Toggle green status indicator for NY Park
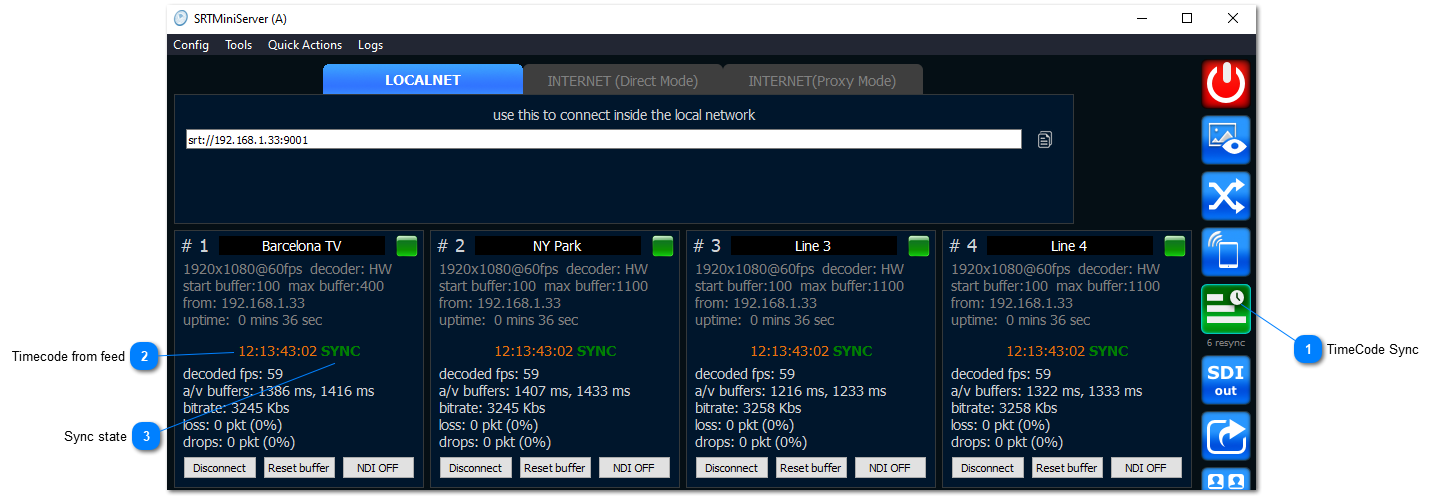Screen dimensions: 1435x499 click(663, 246)
